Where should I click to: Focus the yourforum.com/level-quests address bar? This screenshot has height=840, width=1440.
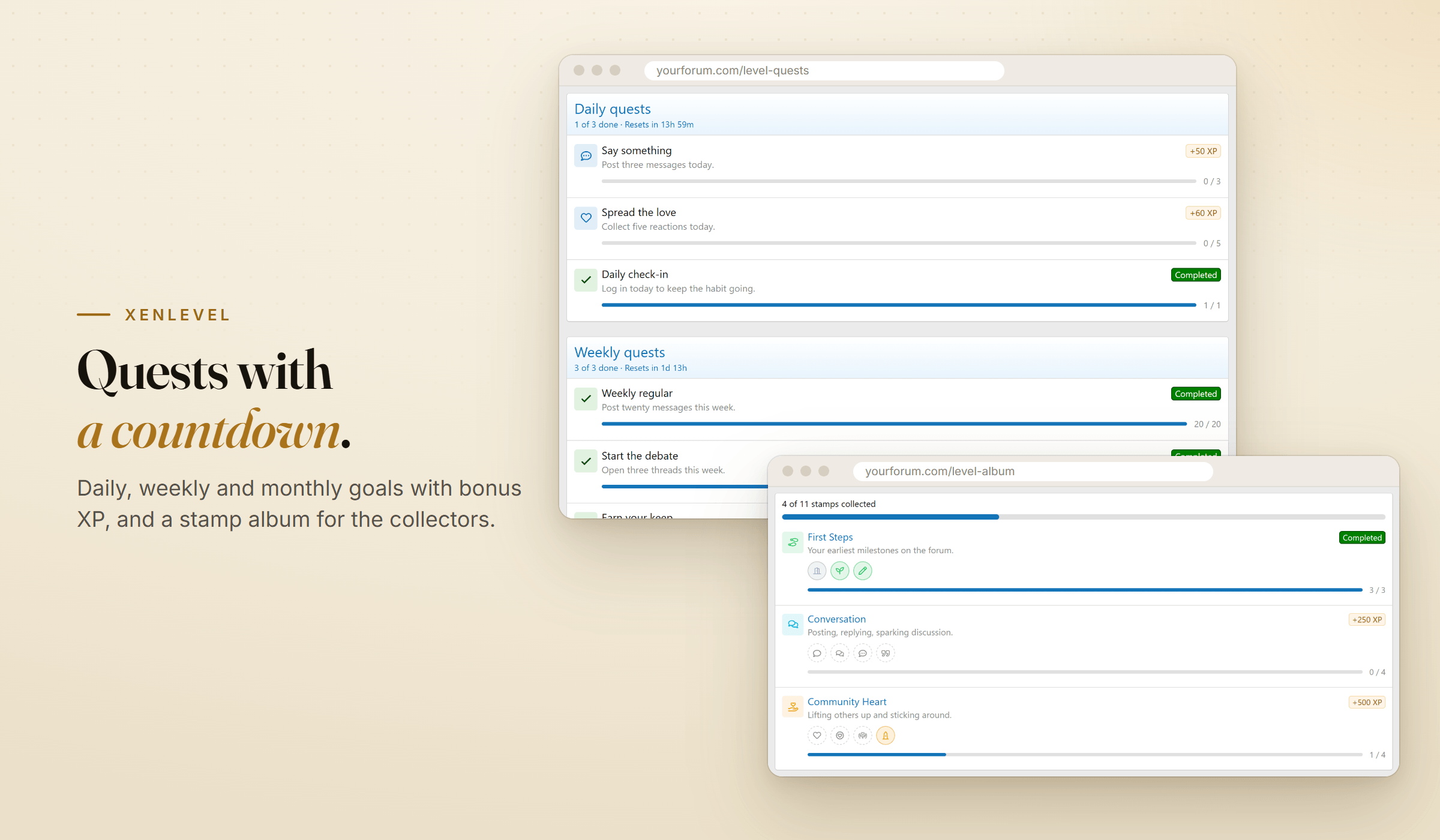tap(824, 70)
